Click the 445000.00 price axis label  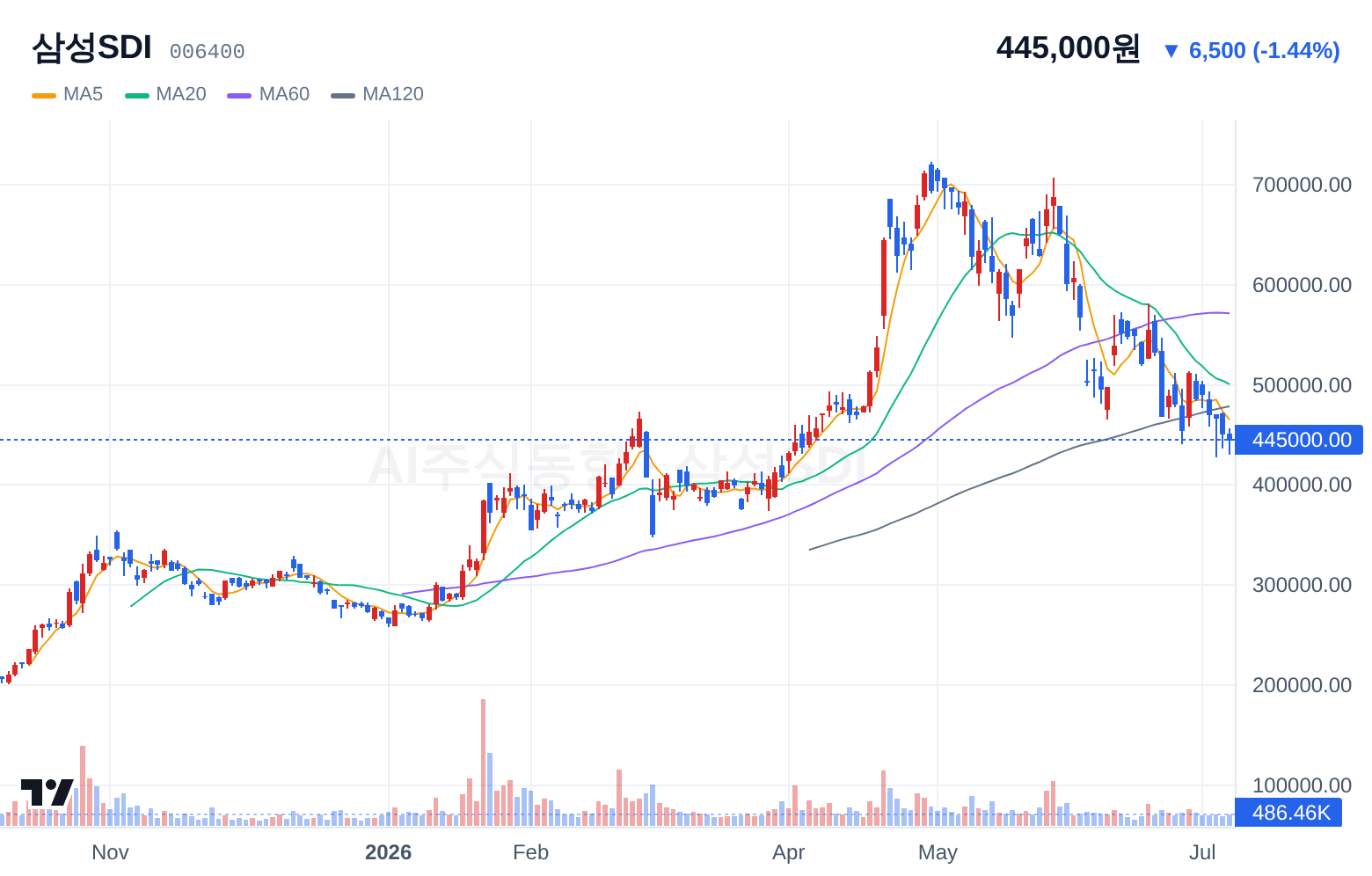coord(1299,440)
